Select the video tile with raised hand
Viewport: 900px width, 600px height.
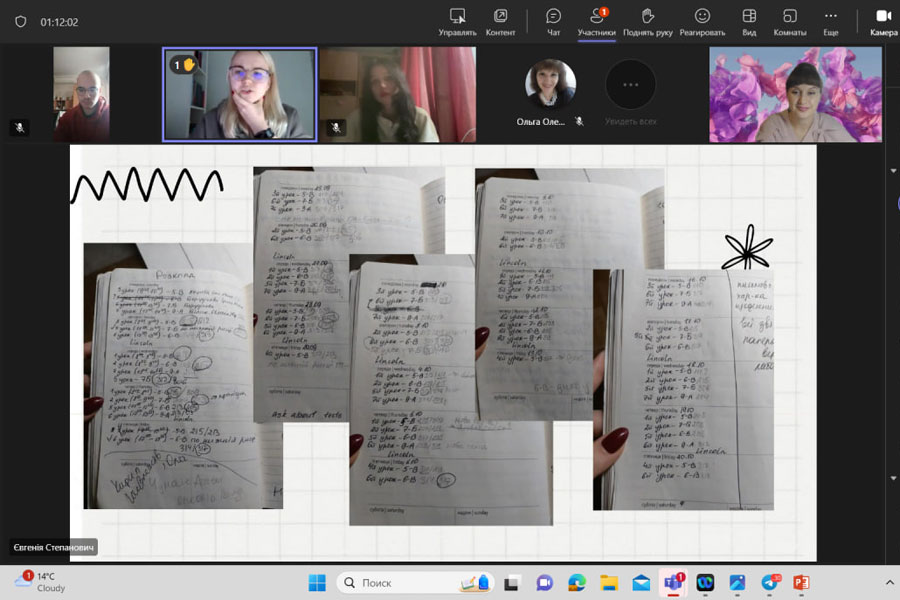pos(240,94)
